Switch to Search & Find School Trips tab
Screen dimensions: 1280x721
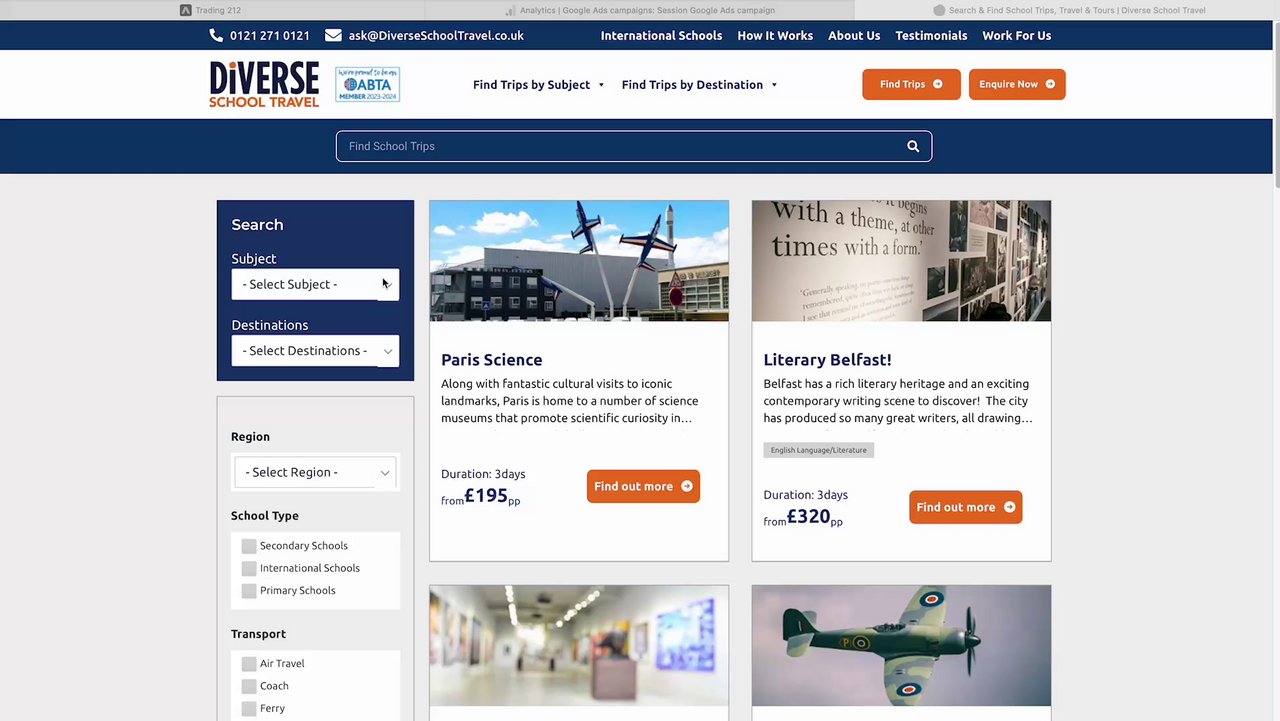(x=1068, y=10)
